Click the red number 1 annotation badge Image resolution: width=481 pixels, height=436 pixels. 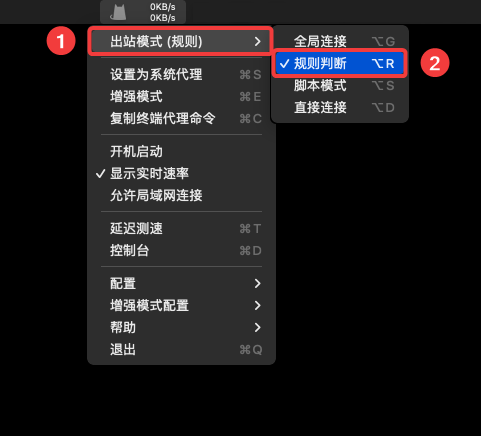[61, 41]
